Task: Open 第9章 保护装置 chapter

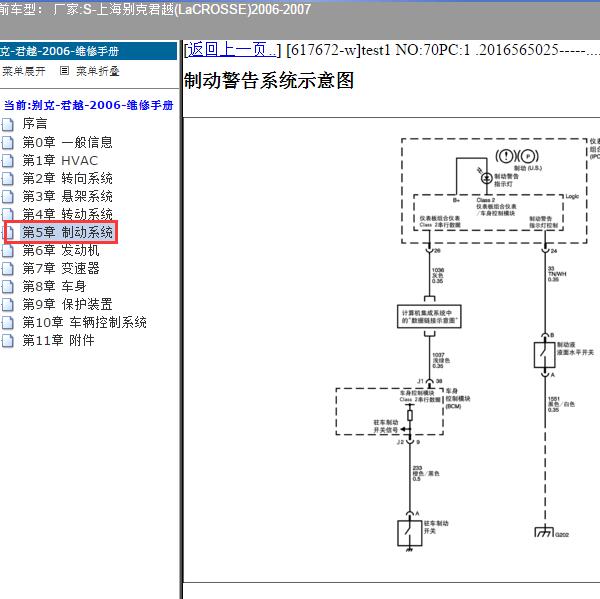Action: pyautogui.click(x=67, y=304)
